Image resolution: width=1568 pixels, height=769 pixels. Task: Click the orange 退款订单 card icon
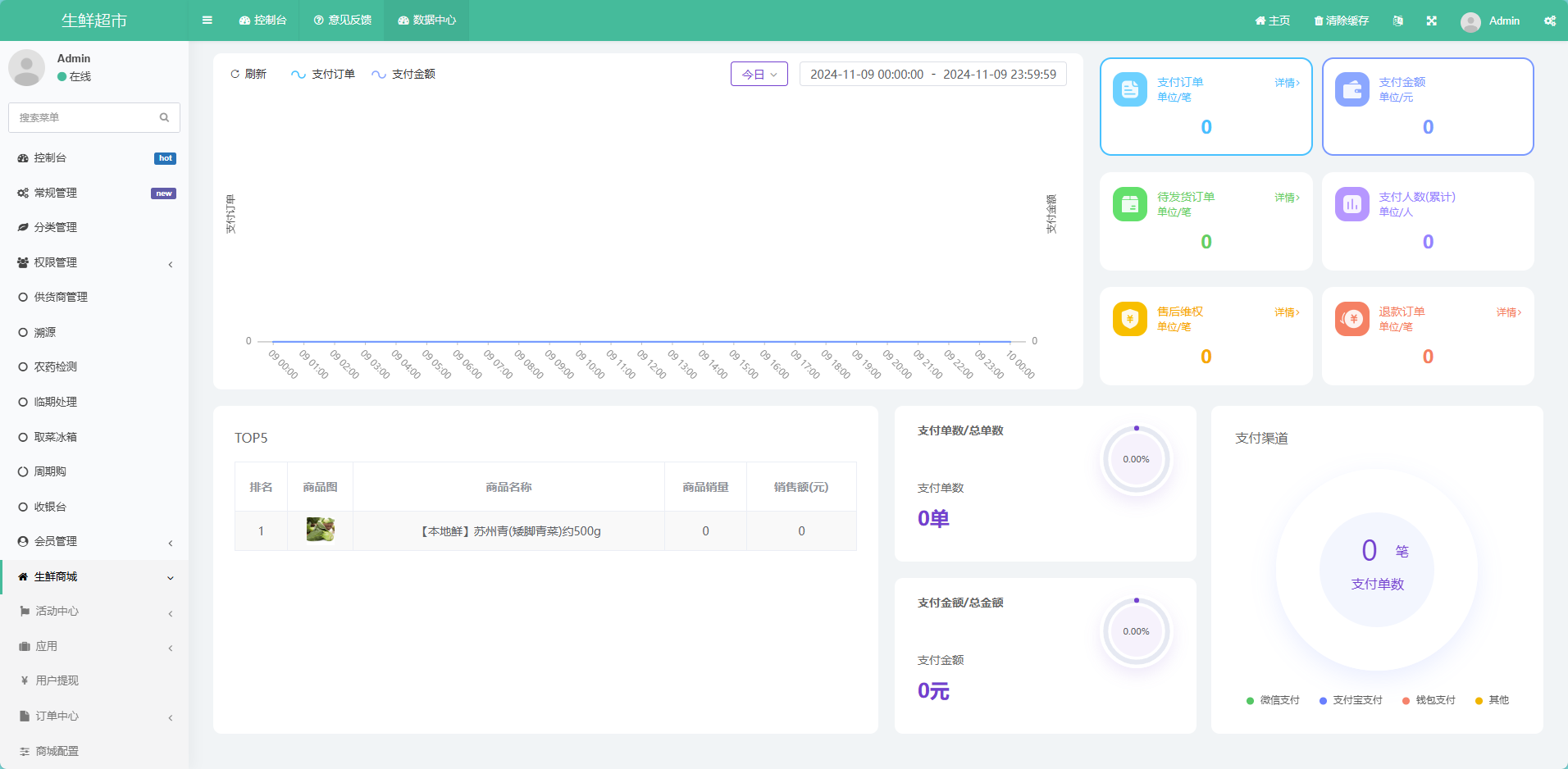[x=1351, y=319]
